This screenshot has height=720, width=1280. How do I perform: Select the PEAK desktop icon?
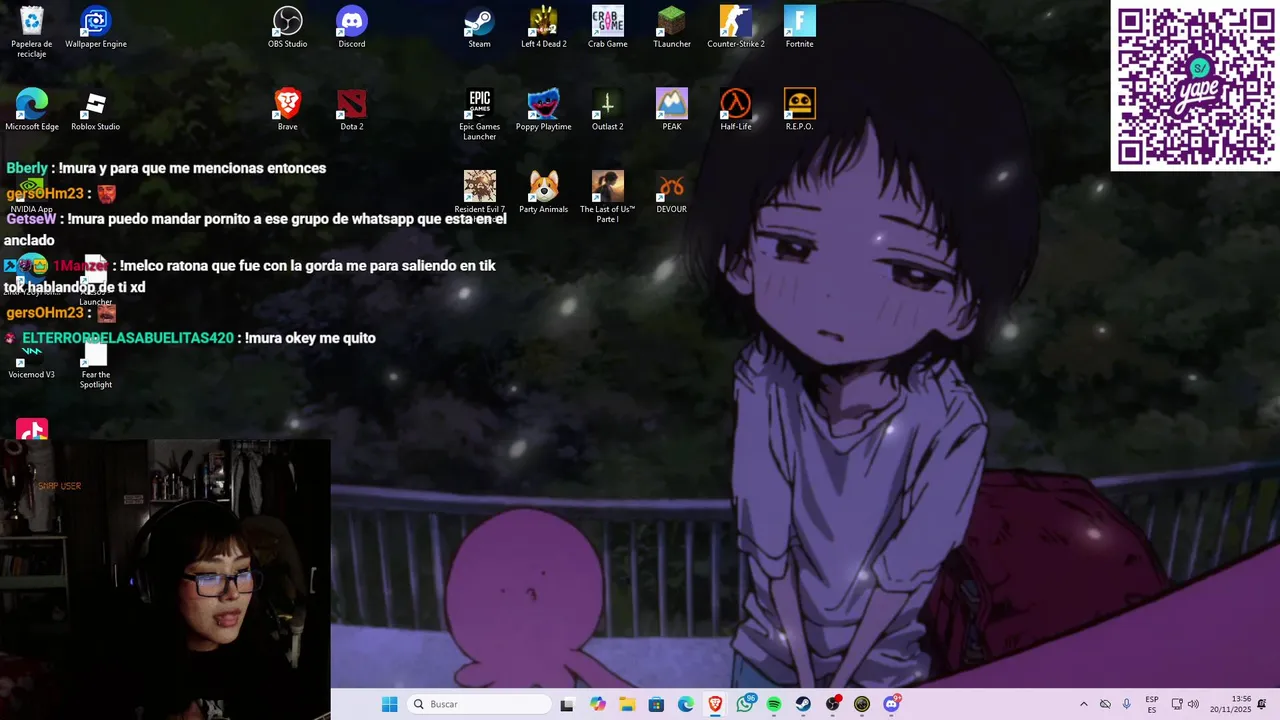coord(672,110)
